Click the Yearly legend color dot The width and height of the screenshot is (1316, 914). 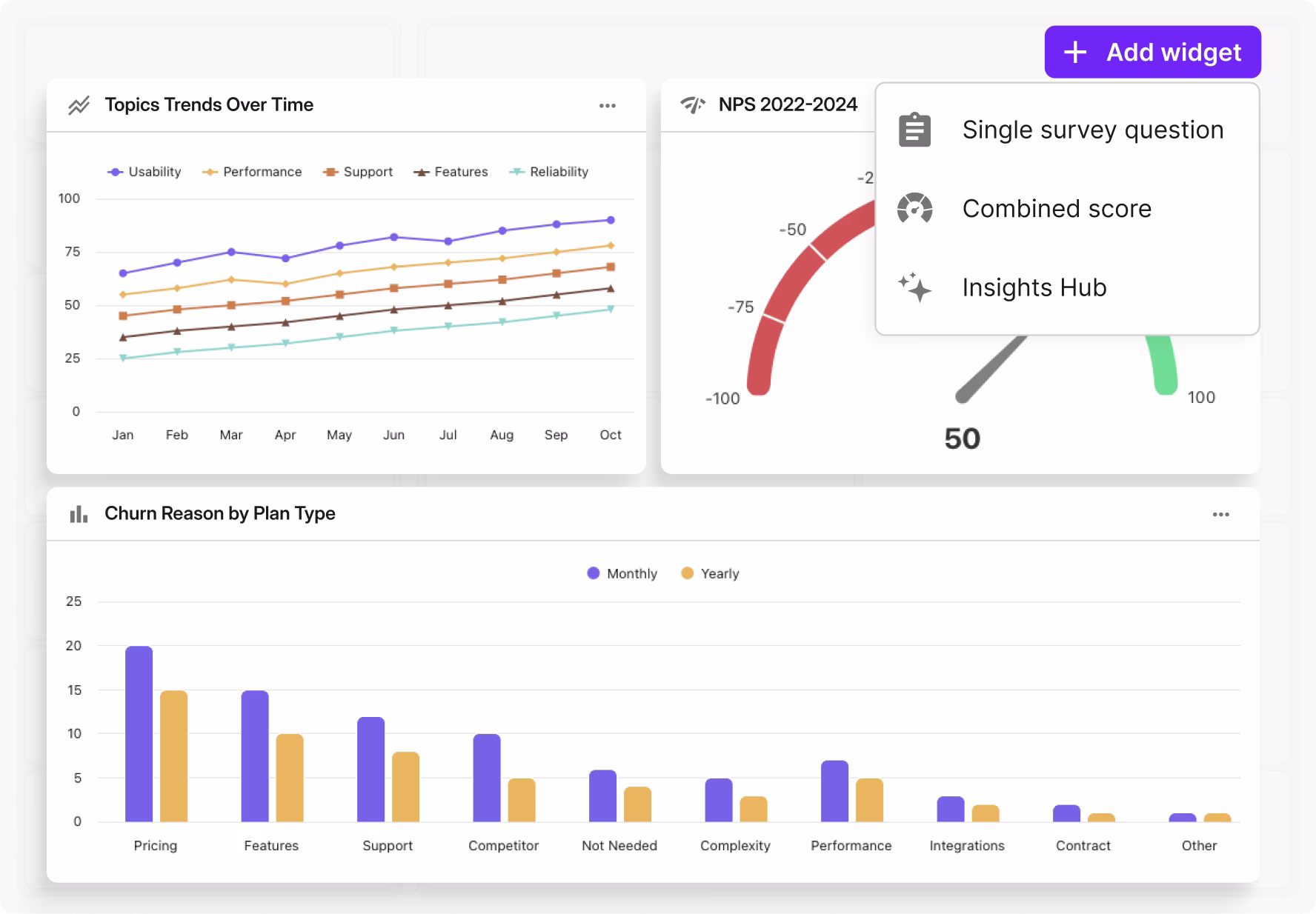pyautogui.click(x=687, y=573)
